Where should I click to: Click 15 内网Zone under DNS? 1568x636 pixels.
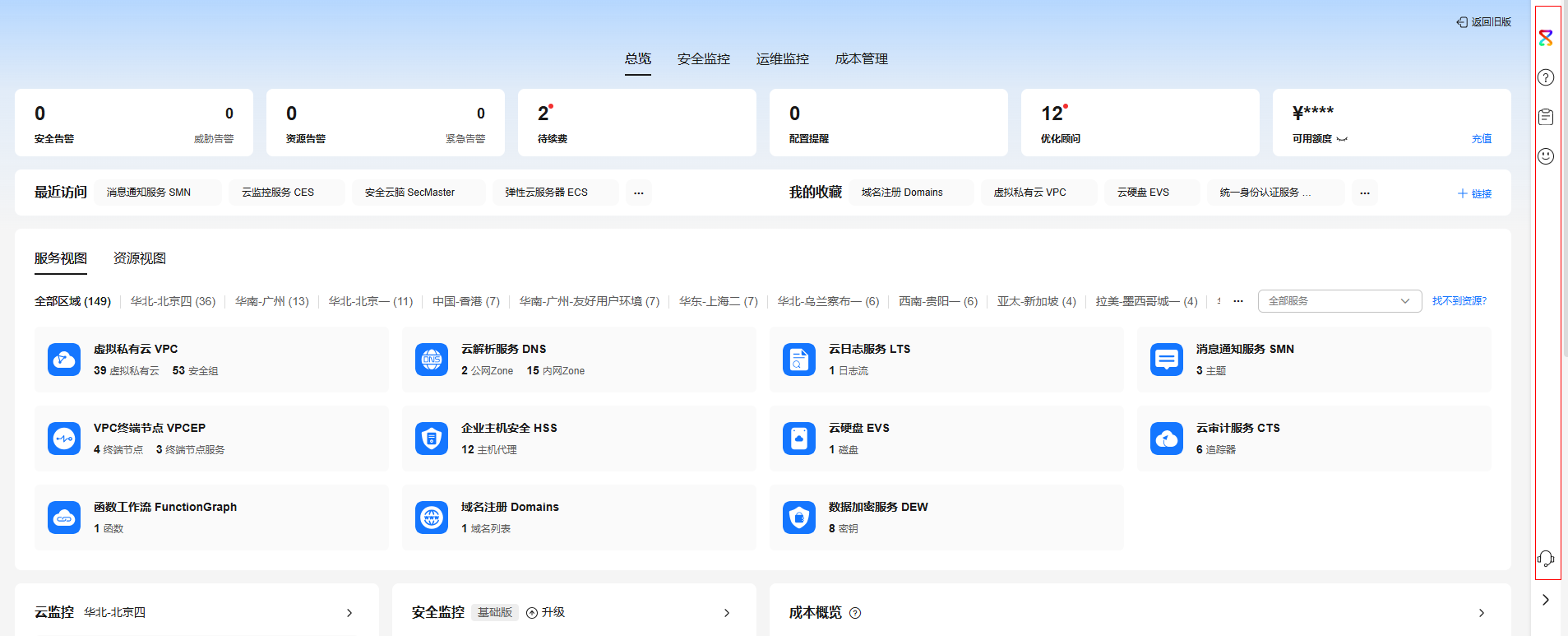(x=556, y=371)
